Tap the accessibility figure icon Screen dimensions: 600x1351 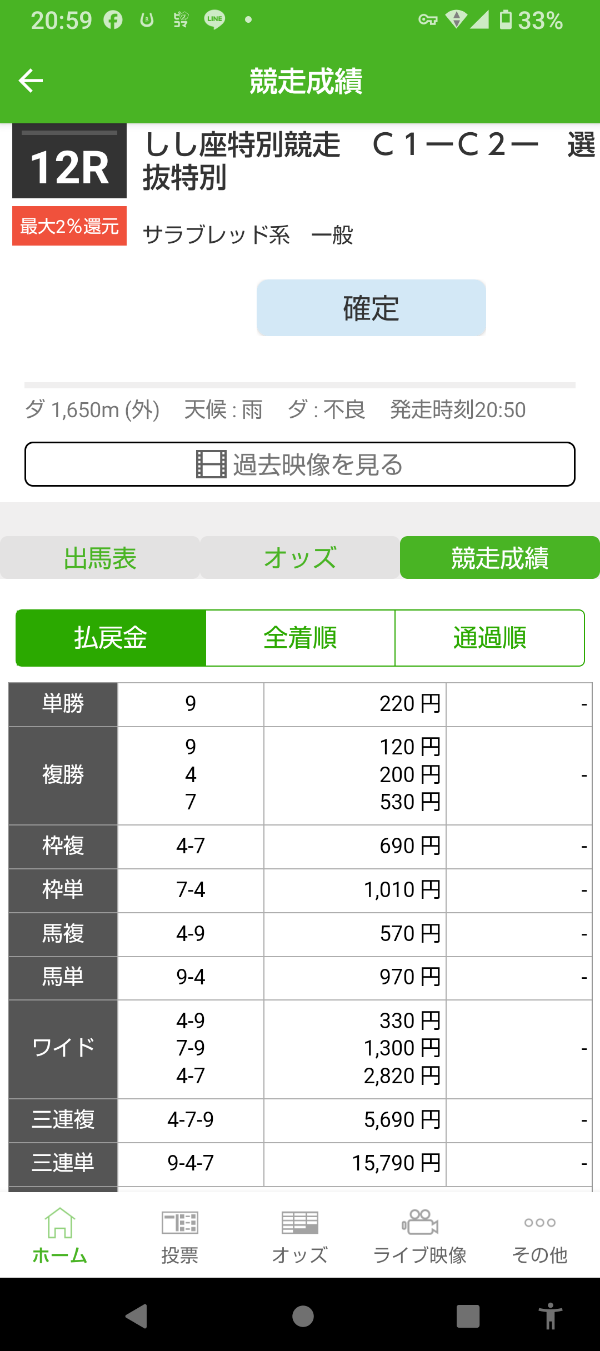click(x=550, y=1316)
